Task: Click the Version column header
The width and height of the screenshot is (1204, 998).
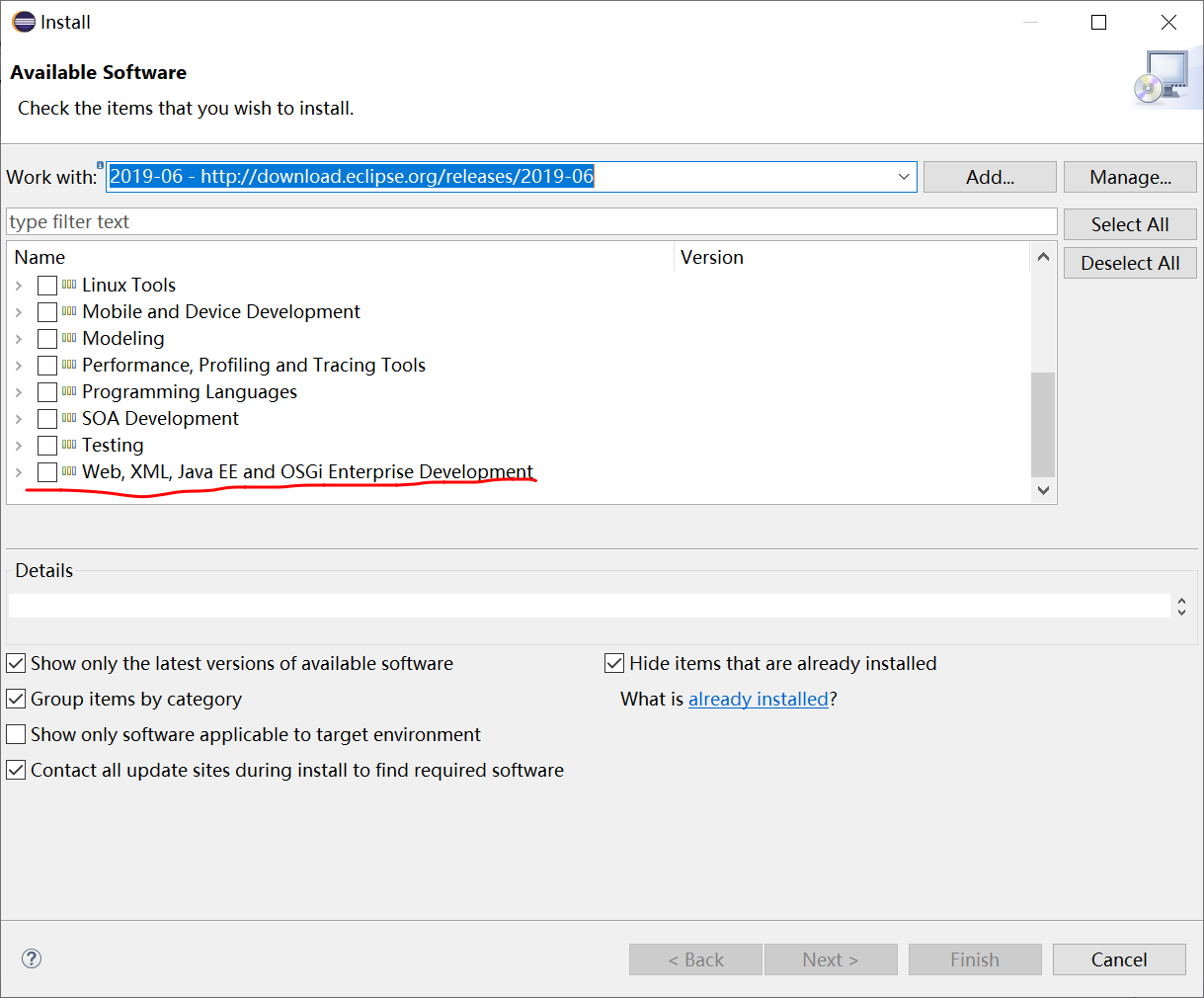Action: click(x=852, y=257)
